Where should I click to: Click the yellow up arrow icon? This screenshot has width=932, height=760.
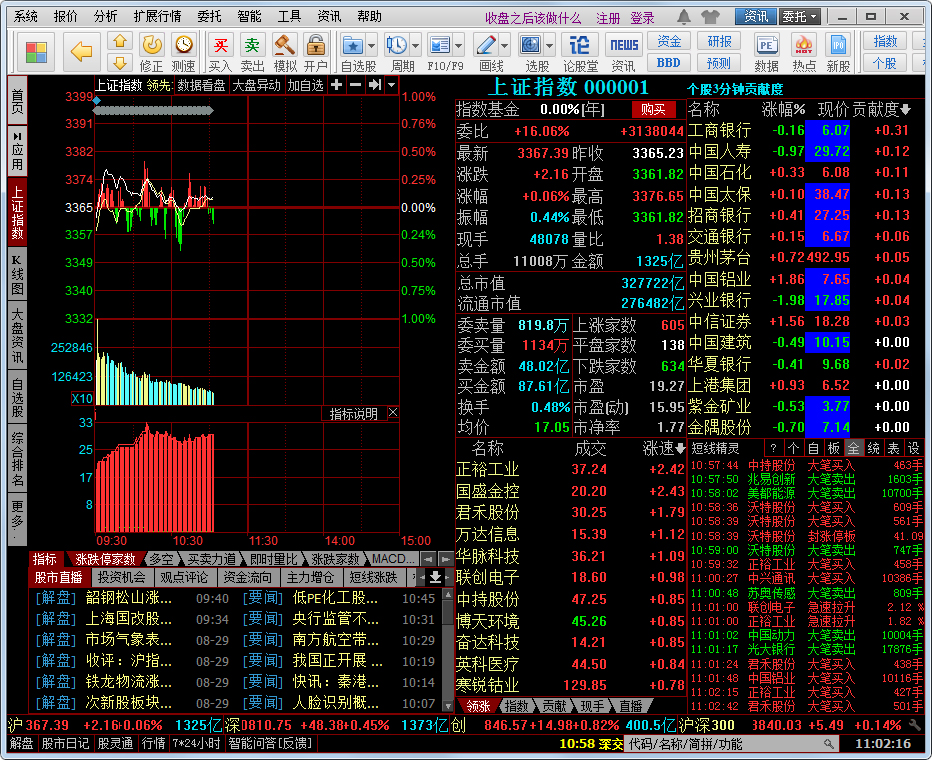click(120, 42)
